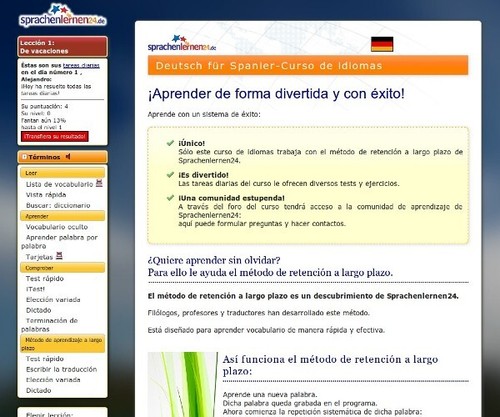Open Buscar: diccionario

point(58,205)
